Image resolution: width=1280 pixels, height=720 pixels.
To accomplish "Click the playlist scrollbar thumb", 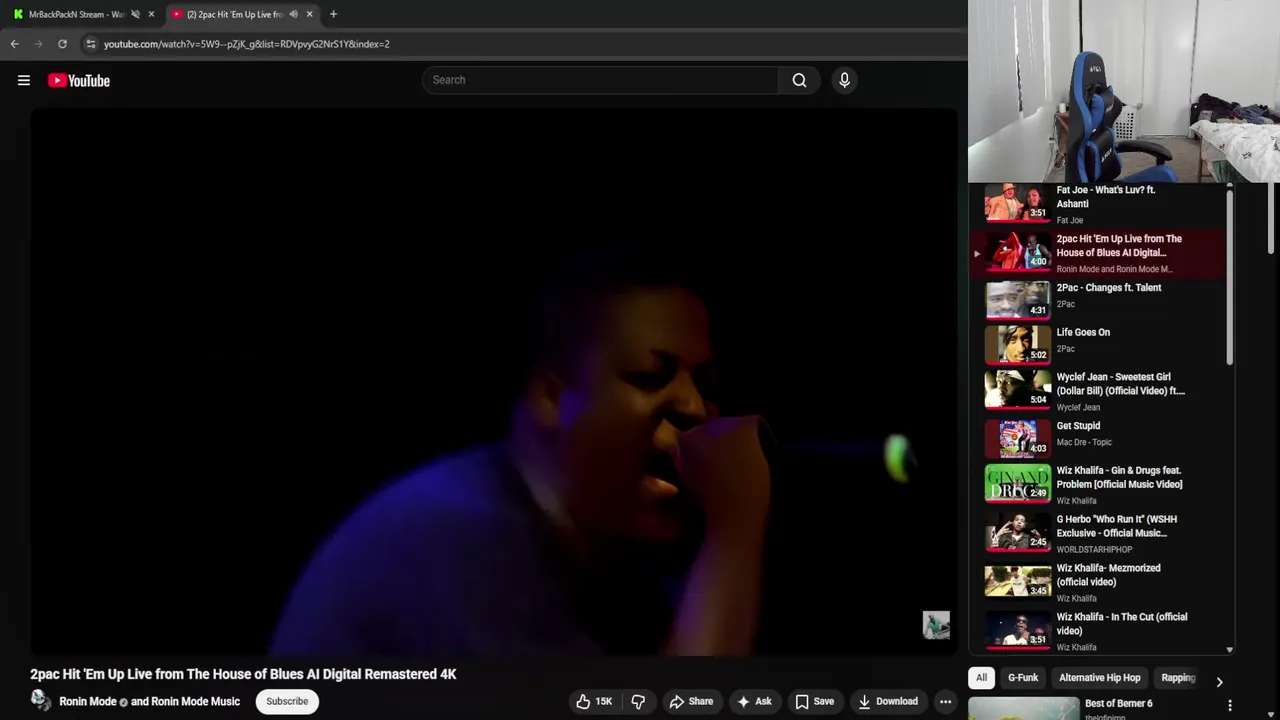I will (x=1230, y=280).
